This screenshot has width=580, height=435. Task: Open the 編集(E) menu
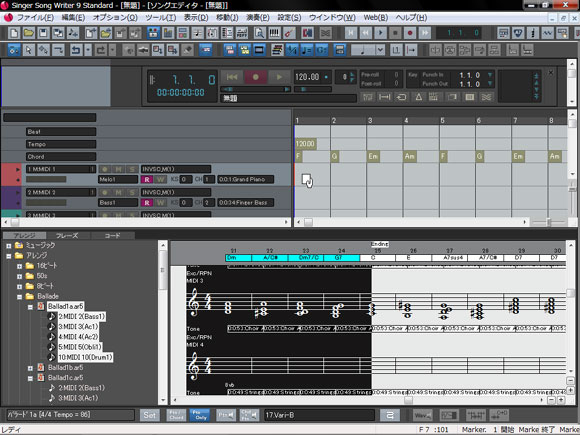(x=73, y=18)
